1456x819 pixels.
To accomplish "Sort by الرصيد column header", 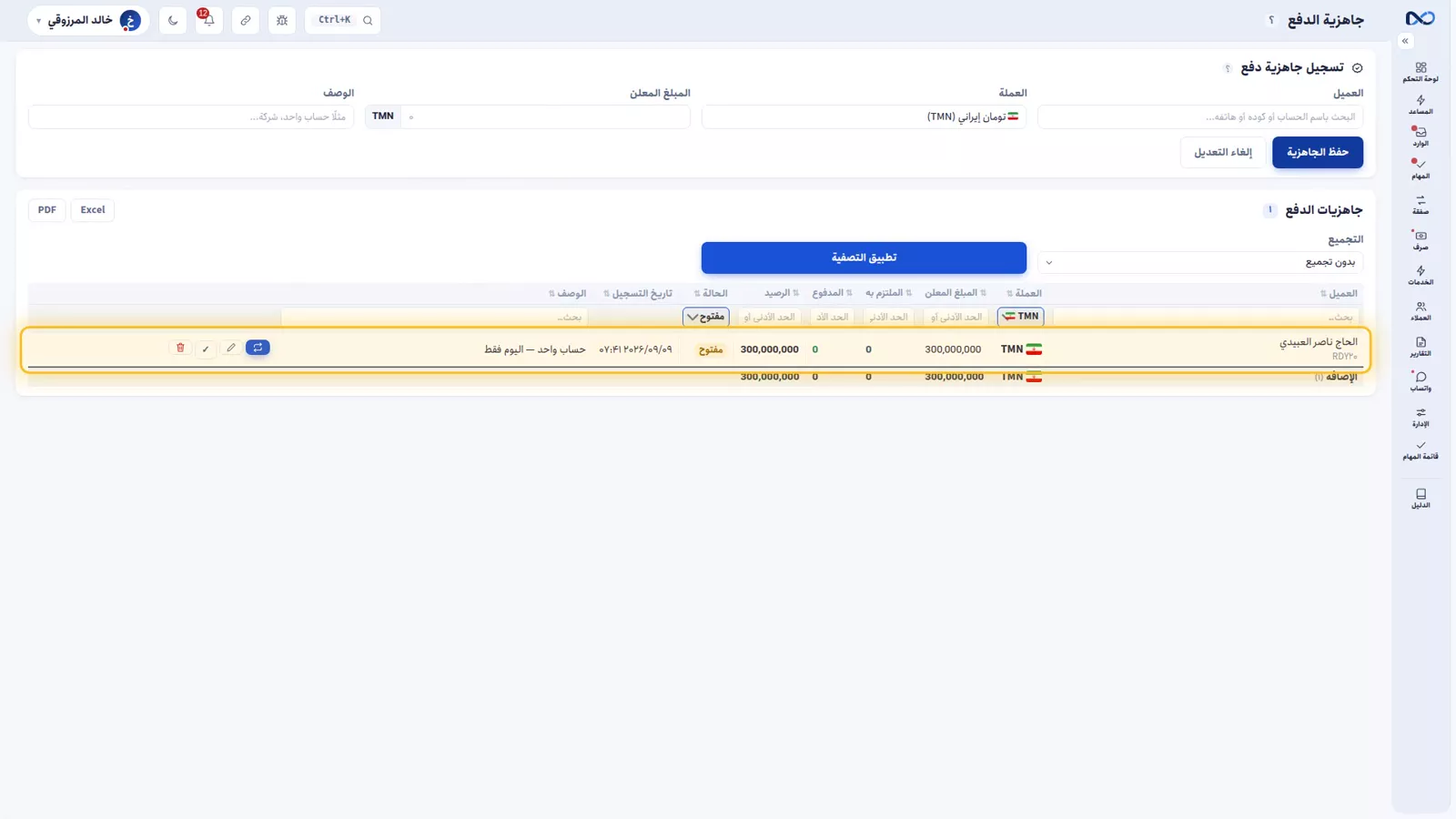I will [782, 293].
